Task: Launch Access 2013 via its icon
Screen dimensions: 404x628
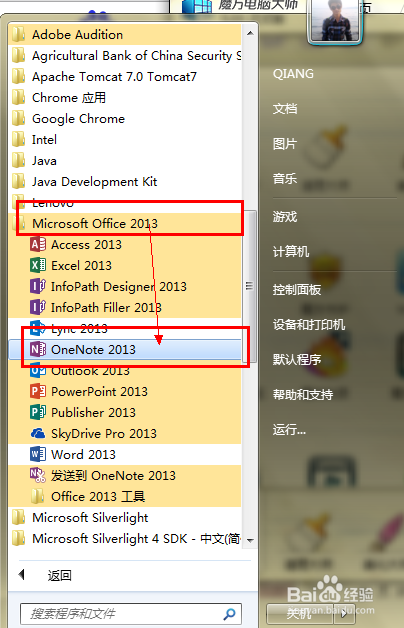Action: (x=38, y=244)
